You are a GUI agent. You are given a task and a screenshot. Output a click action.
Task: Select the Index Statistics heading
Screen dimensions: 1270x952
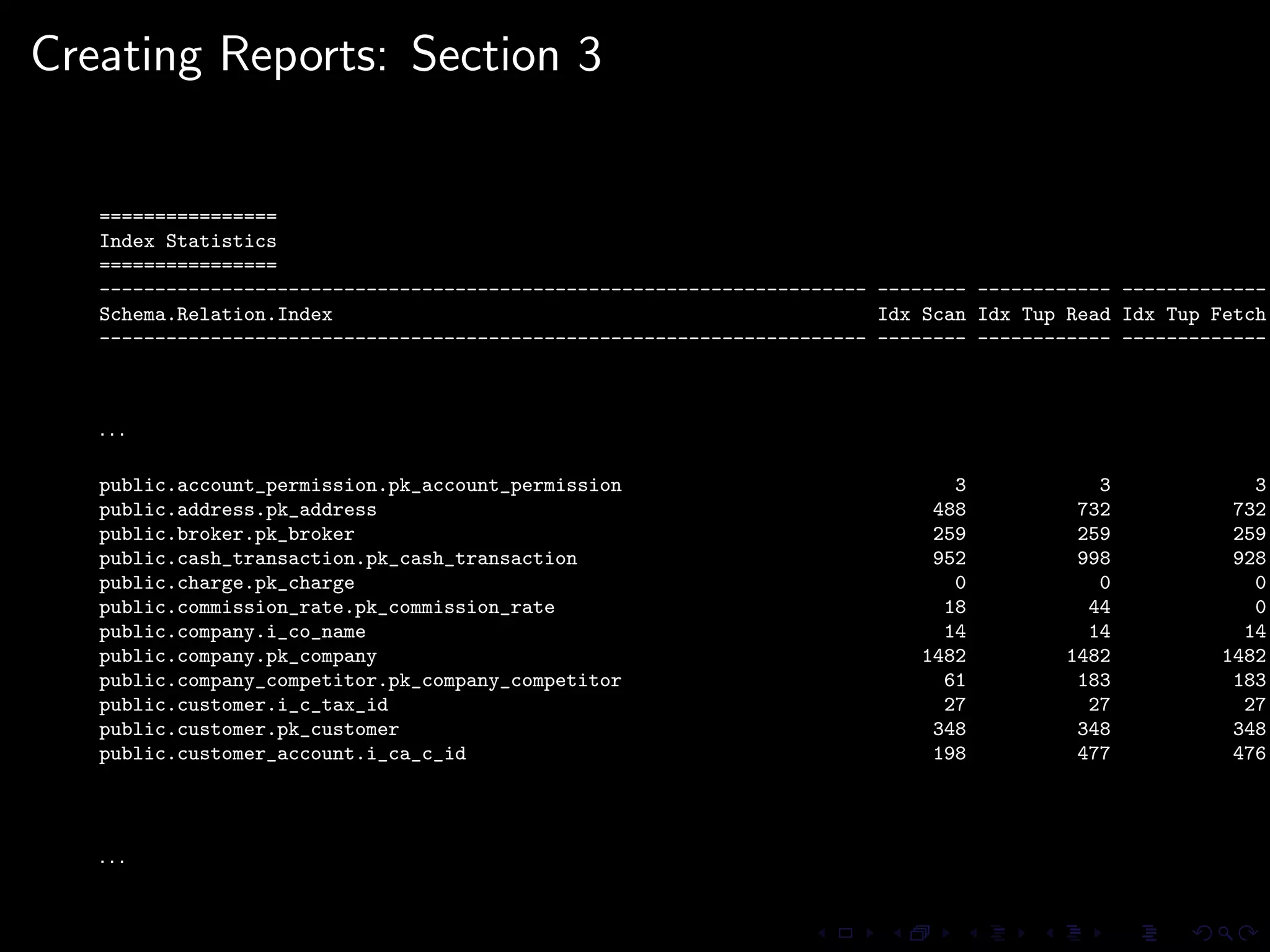(188, 241)
